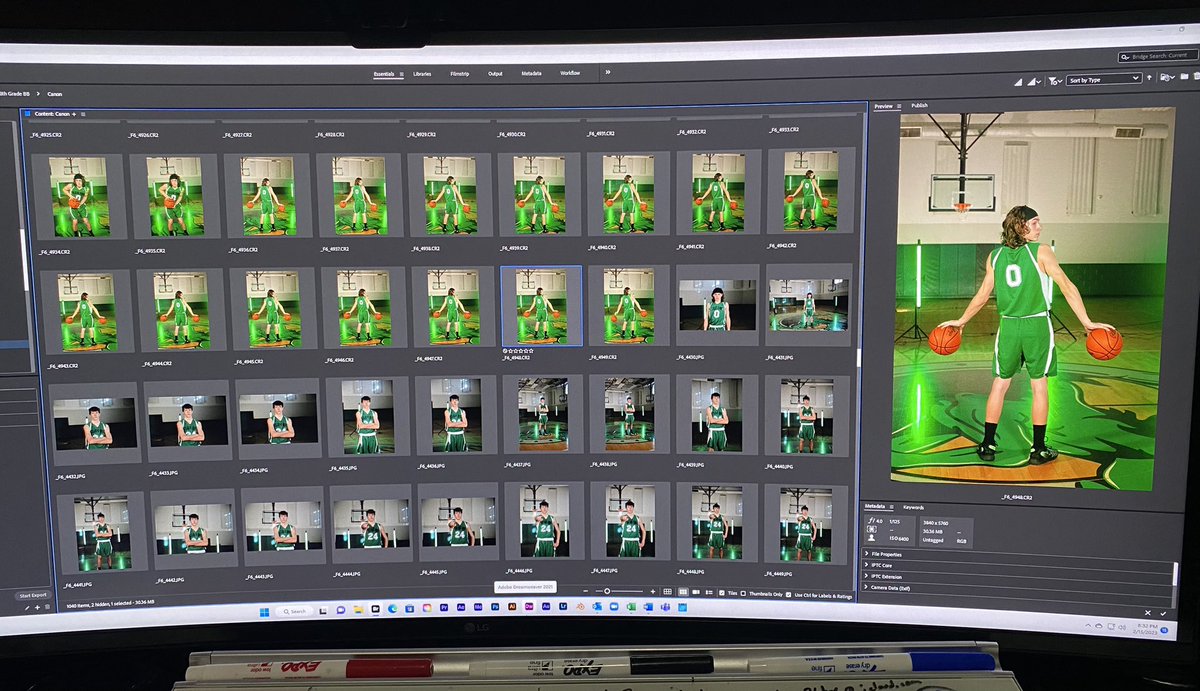Switch to thumbnails view icon
The height and width of the screenshot is (691, 1200).
click(684, 591)
